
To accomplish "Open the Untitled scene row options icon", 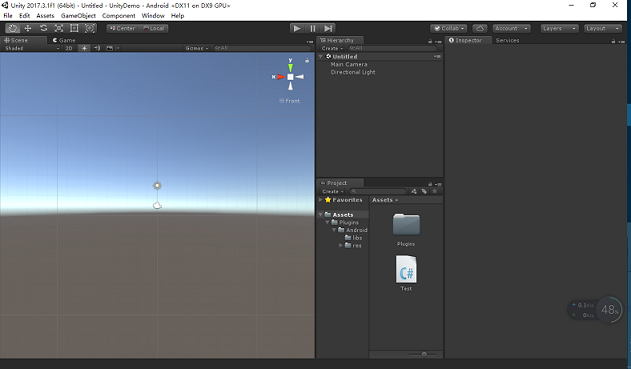I will coord(437,57).
